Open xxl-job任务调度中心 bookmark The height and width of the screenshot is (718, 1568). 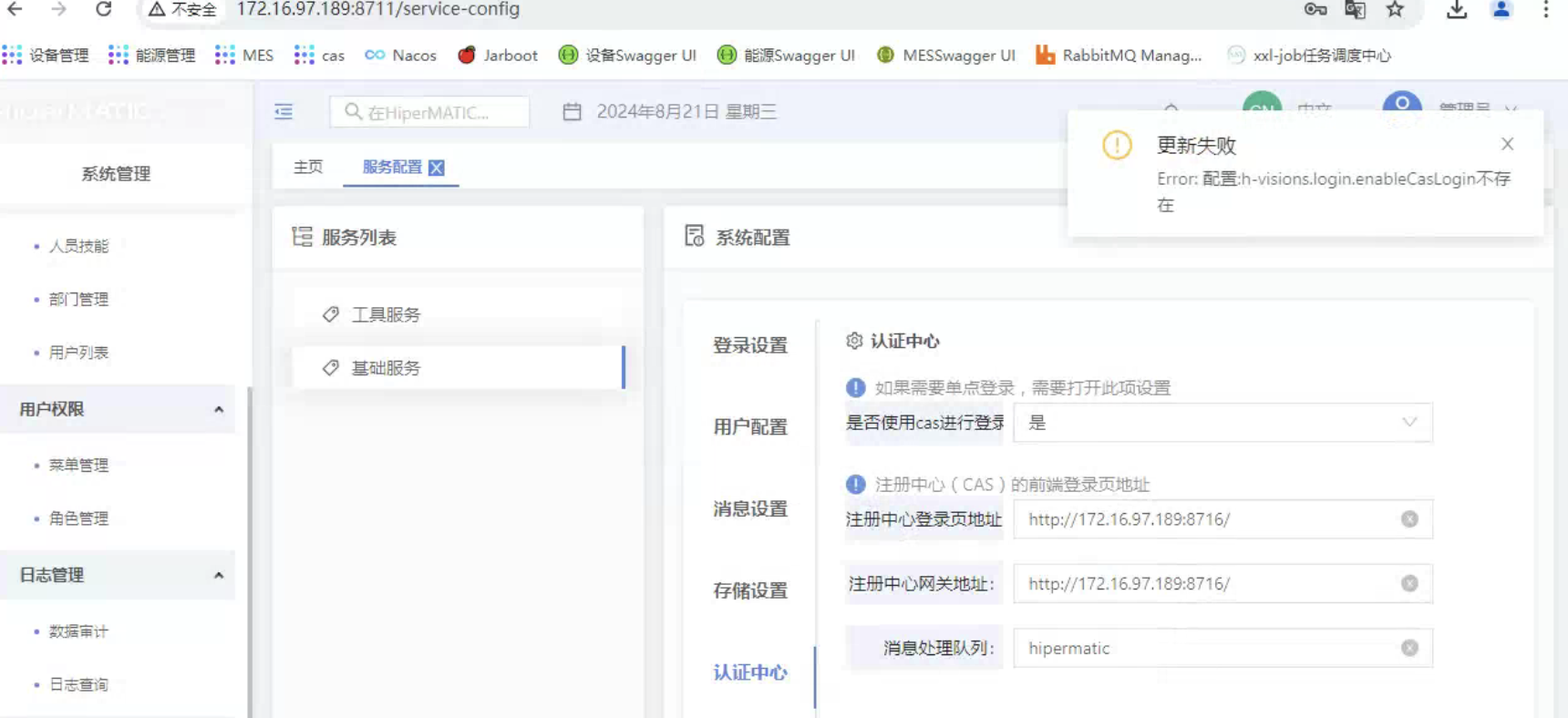tap(1309, 56)
